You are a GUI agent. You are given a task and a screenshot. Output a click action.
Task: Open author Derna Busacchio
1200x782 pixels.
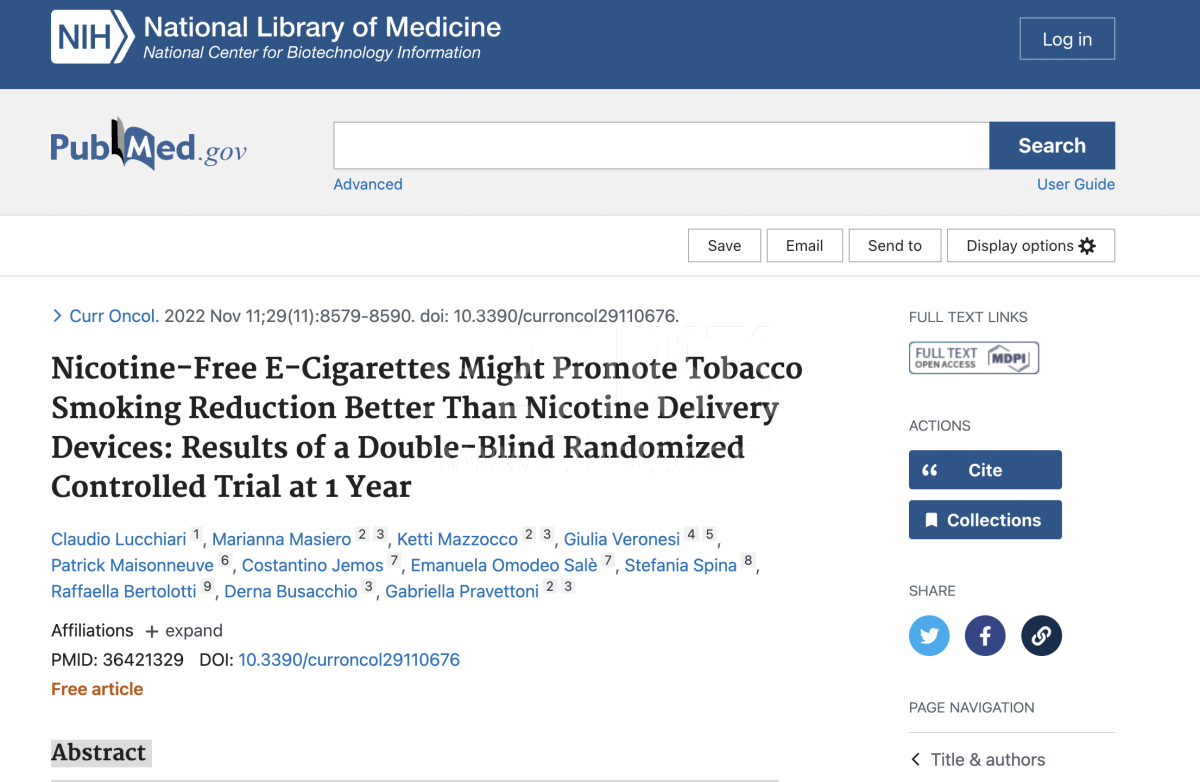click(291, 591)
